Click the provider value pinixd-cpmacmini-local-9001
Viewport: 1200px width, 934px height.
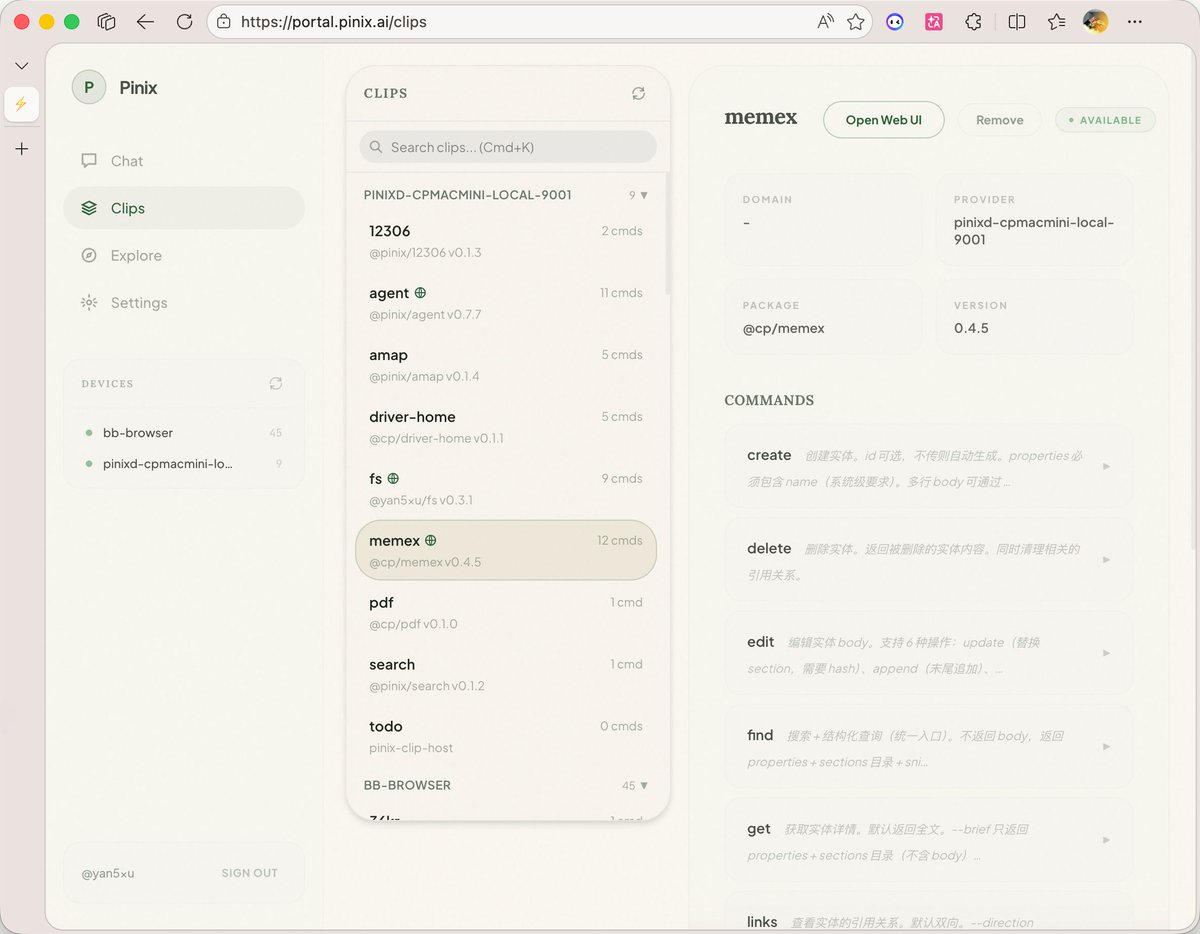[1033, 231]
